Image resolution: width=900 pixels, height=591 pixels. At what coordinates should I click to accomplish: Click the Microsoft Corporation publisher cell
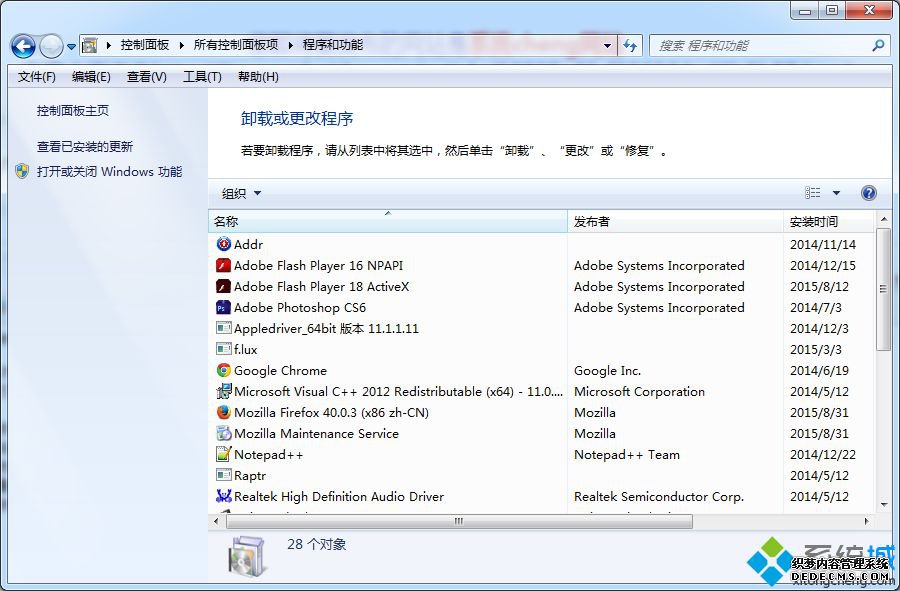click(x=639, y=391)
